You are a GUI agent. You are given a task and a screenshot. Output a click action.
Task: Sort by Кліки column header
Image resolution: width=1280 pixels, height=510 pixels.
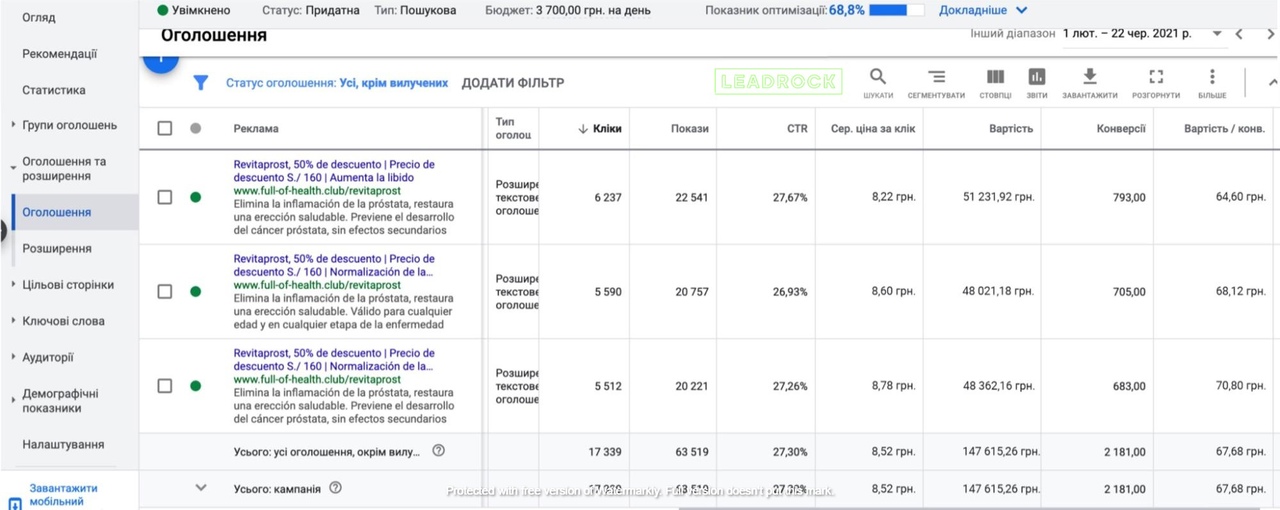pyautogui.click(x=600, y=129)
